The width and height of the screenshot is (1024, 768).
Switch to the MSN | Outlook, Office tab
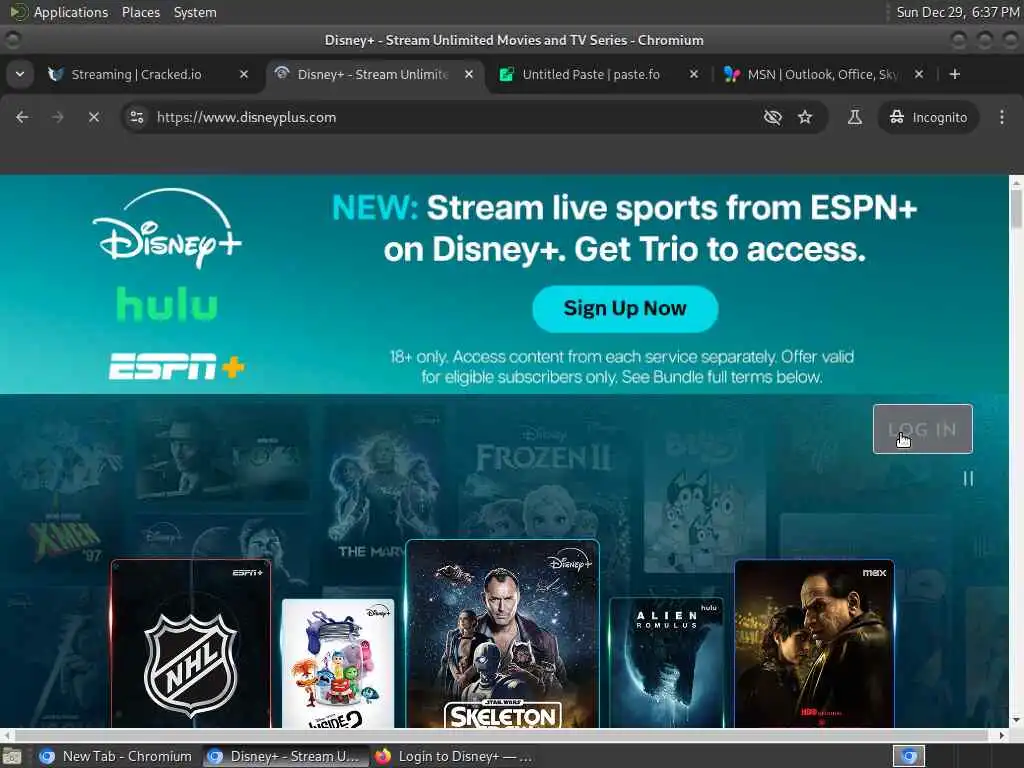pyautogui.click(x=823, y=74)
